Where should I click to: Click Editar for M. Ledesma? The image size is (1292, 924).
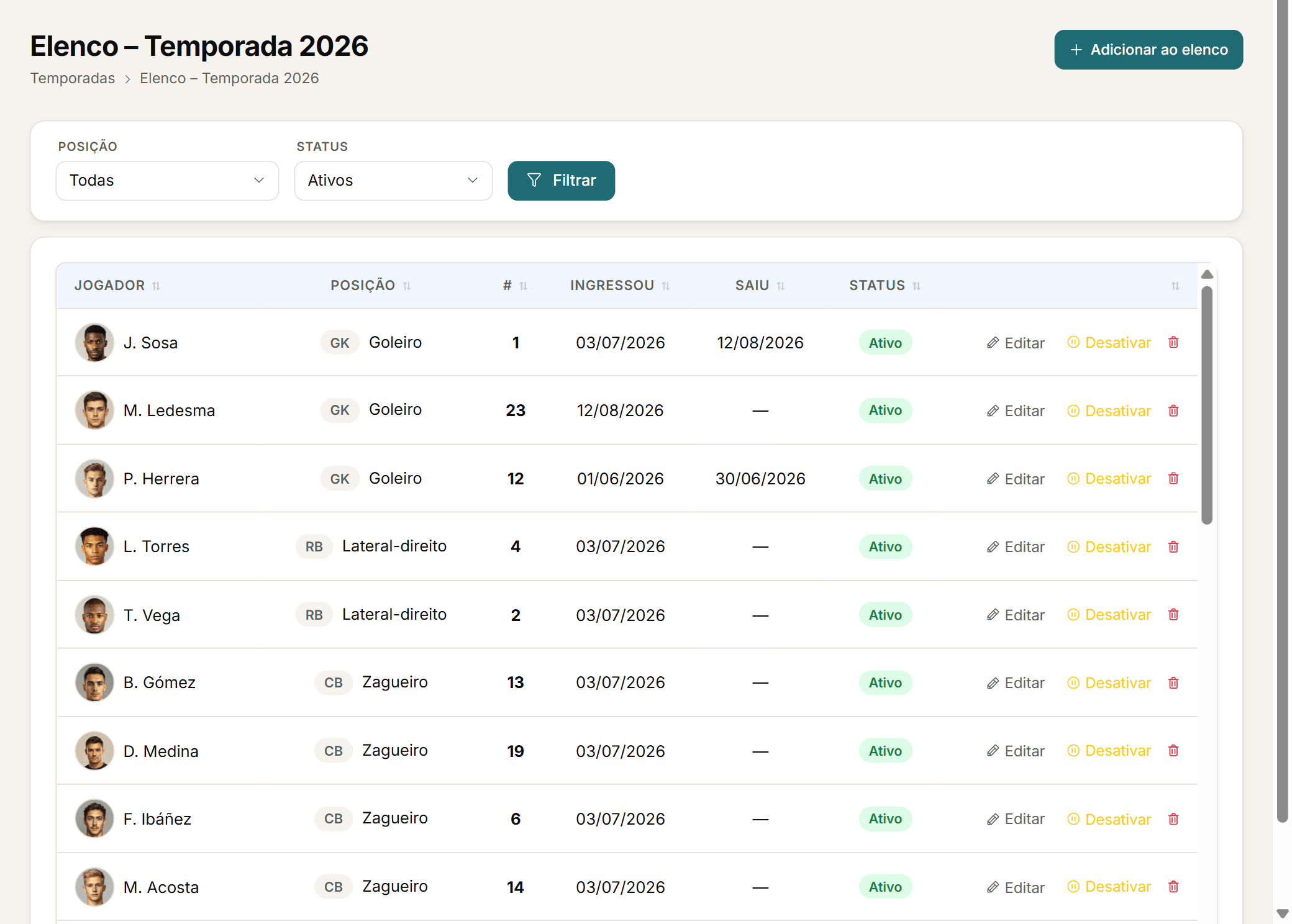[1016, 410]
